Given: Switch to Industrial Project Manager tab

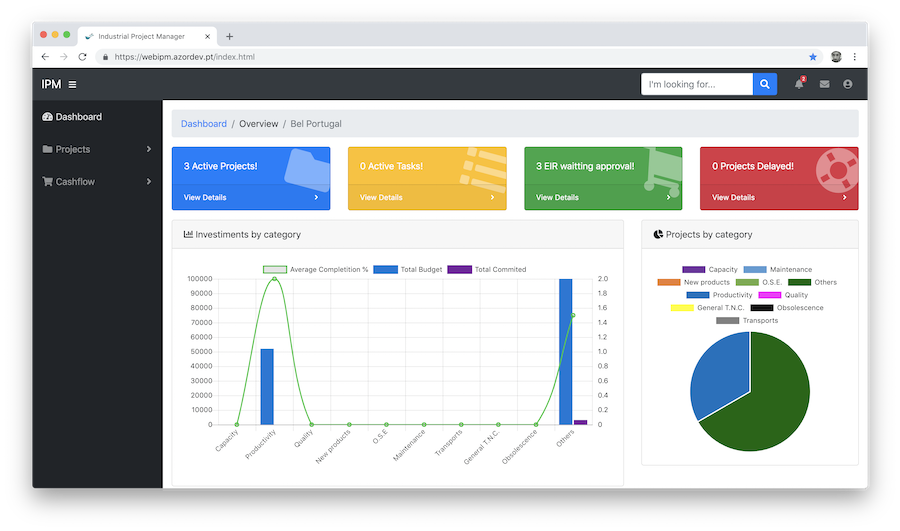Looking at the screenshot, I should click(145, 36).
